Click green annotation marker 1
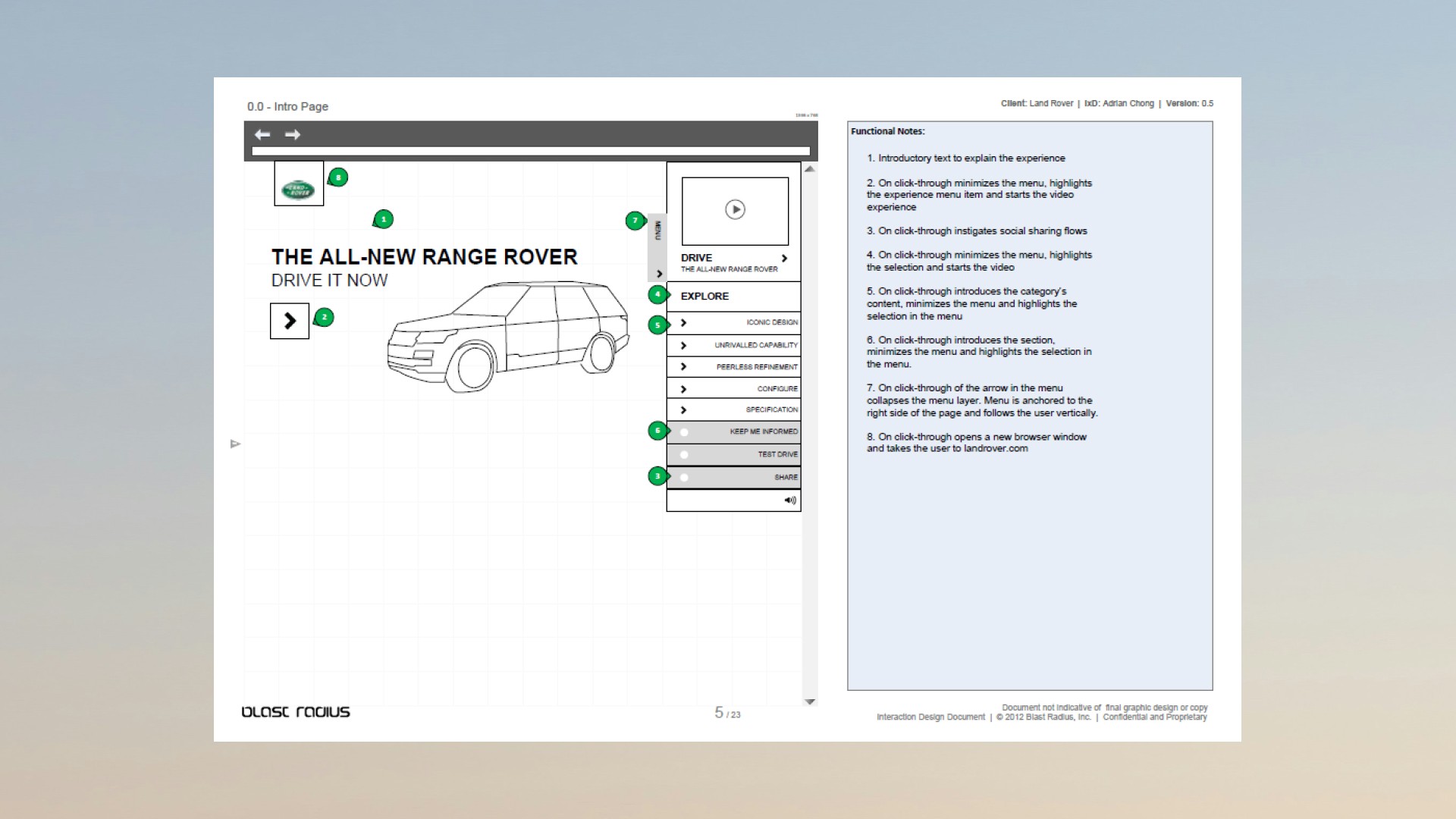The height and width of the screenshot is (819, 1456). [x=384, y=220]
